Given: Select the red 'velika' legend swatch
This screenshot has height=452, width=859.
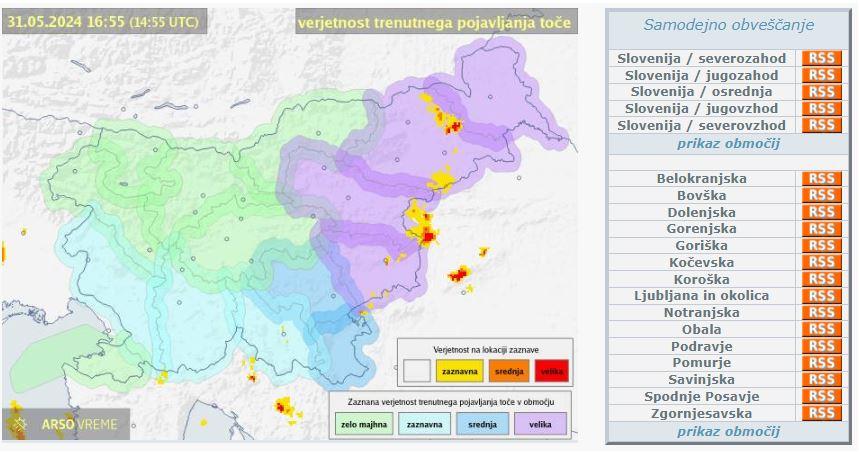Looking at the screenshot, I should (x=550, y=371).
